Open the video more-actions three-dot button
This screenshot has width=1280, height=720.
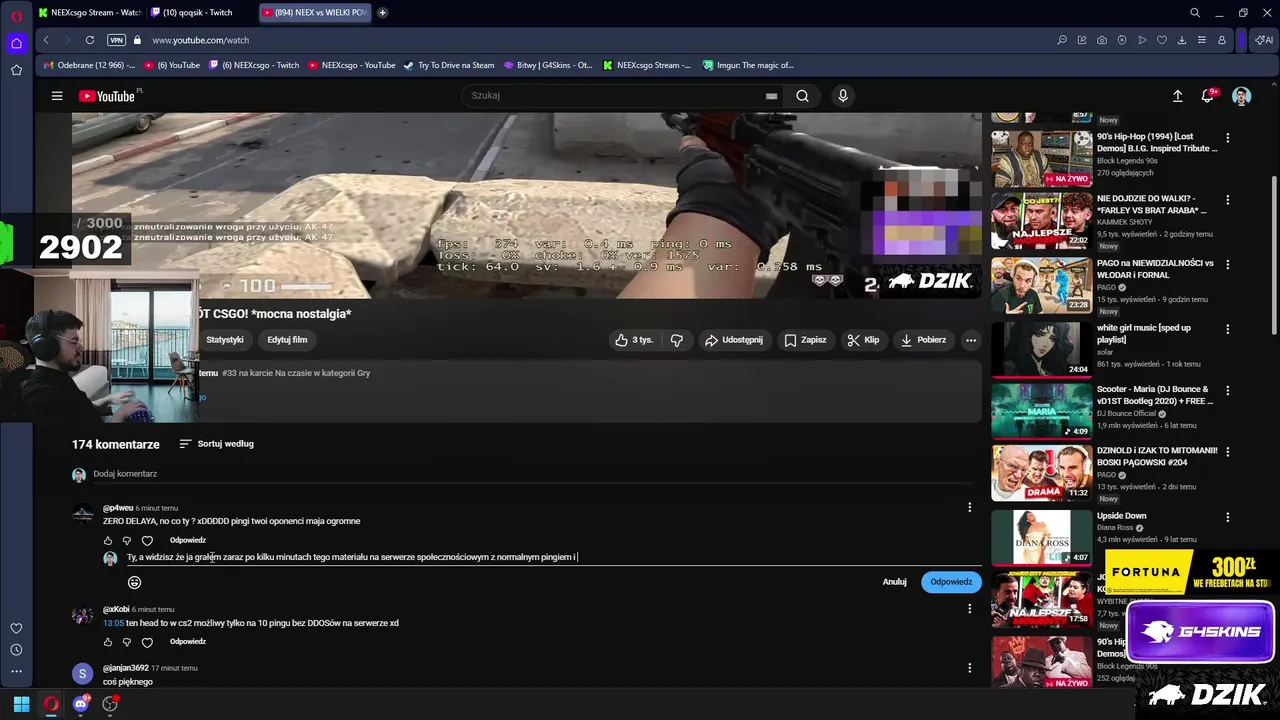[x=970, y=340]
